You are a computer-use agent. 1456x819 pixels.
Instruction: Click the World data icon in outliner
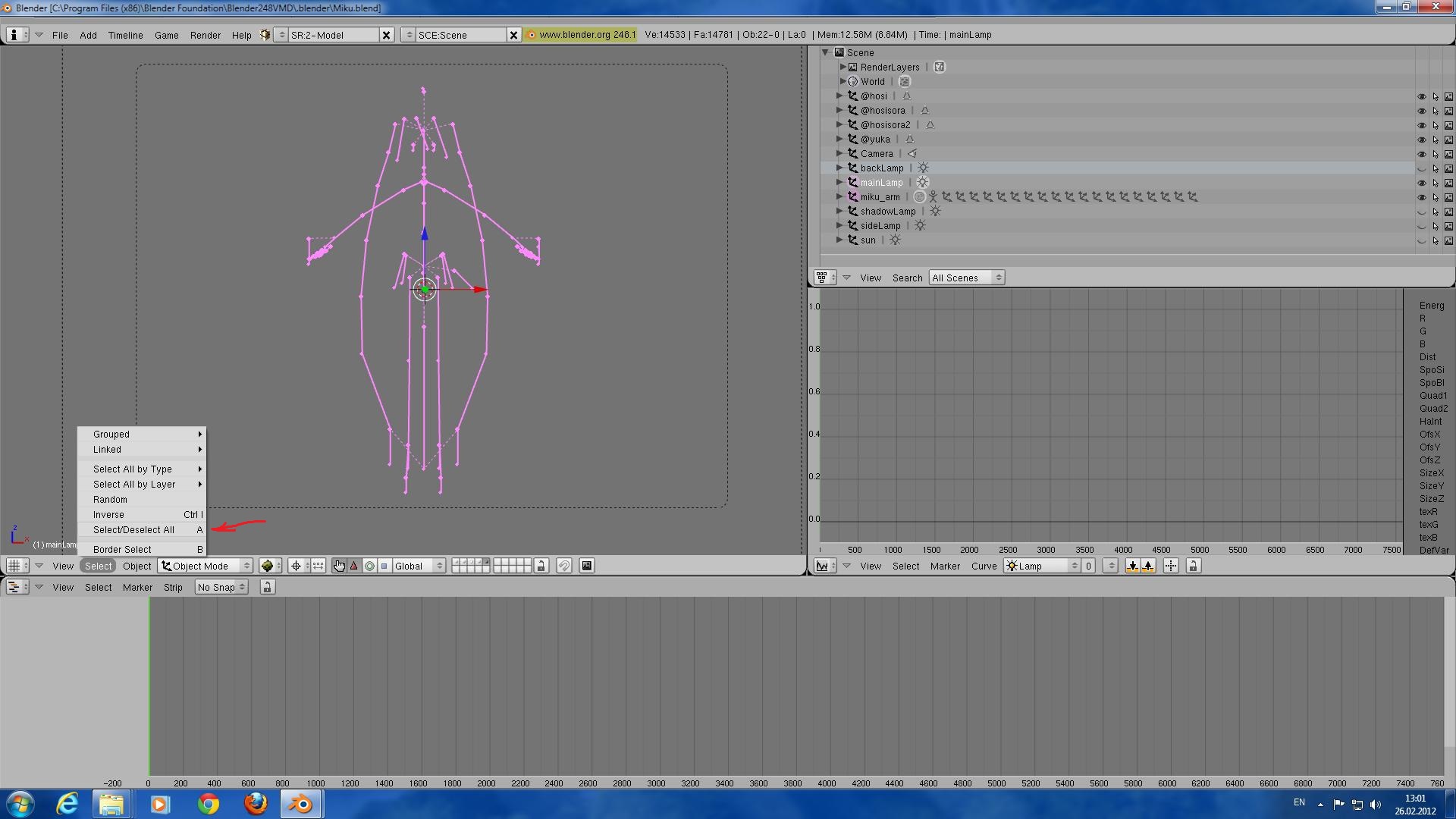coord(904,82)
